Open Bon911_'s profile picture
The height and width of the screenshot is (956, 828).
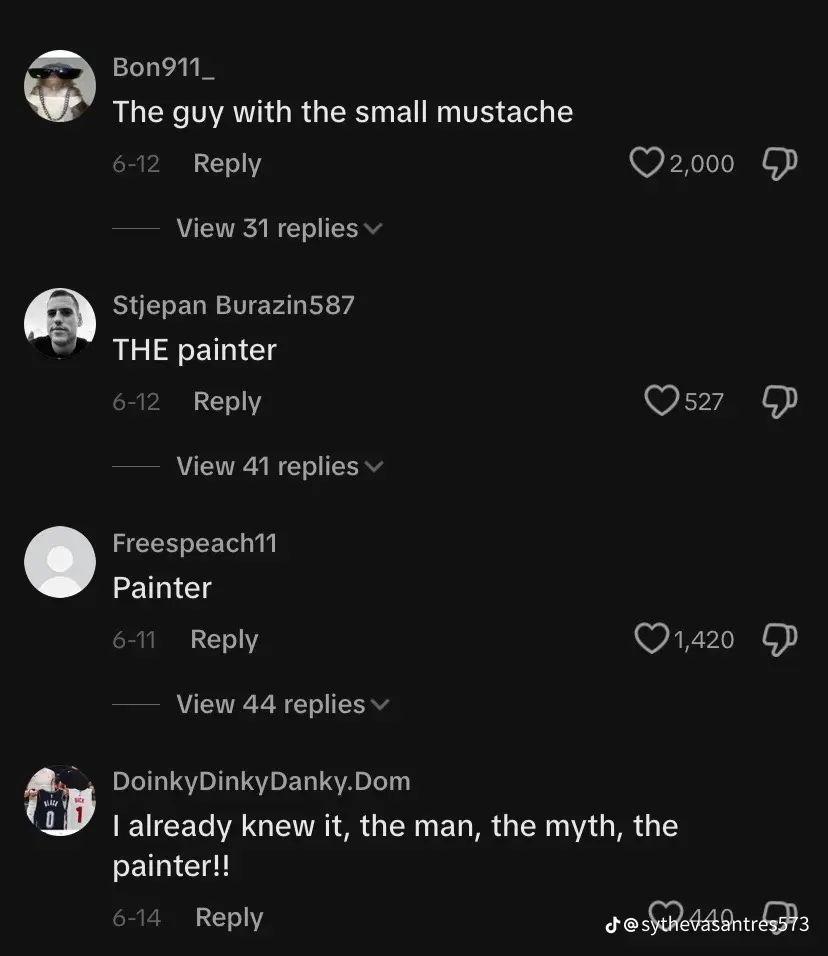(60, 86)
